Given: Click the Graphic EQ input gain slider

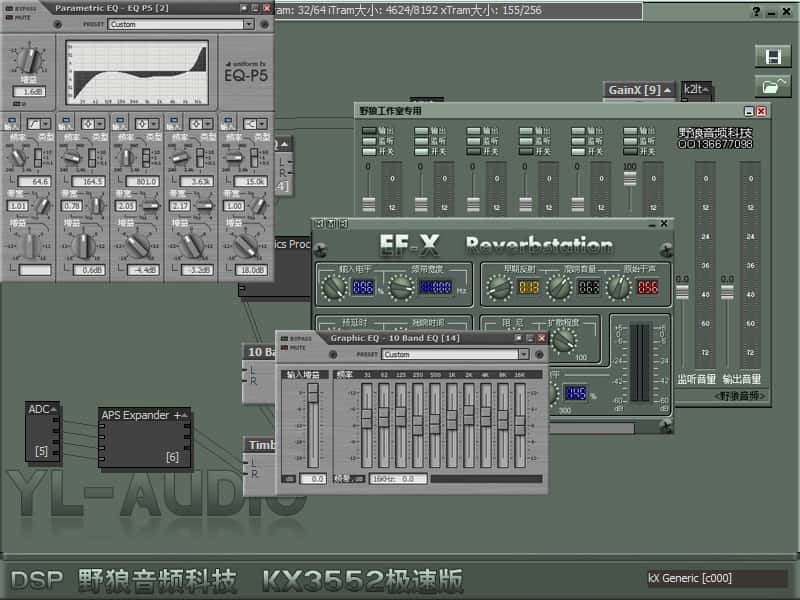Looking at the screenshot, I should (x=313, y=424).
